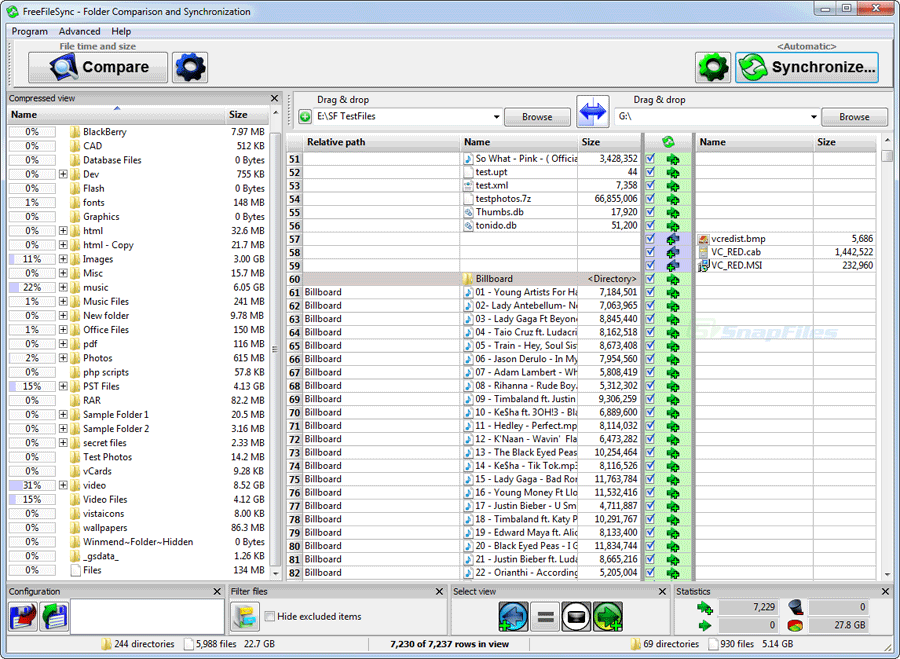Change sync action for So What - Pink row
The width and height of the screenshot is (900, 659).
[673, 159]
